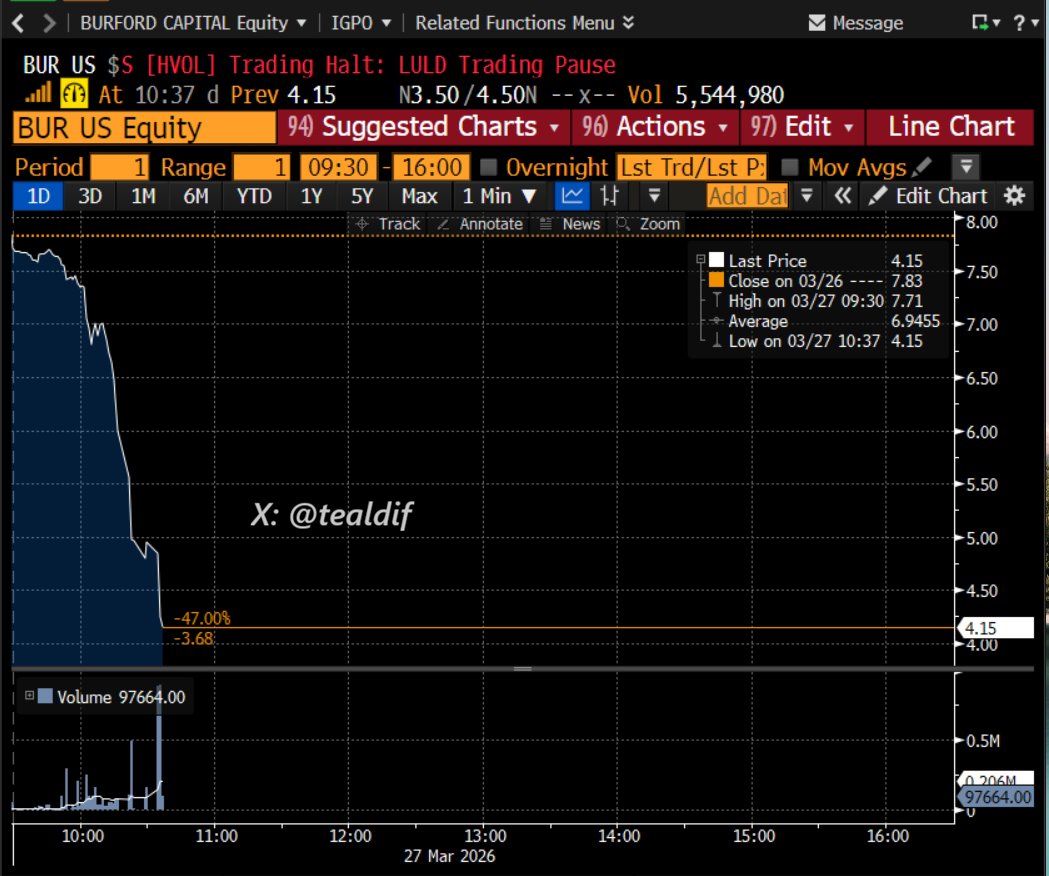Open the 1 Min interval dropdown
Viewport: 1049px width, 876px height.
point(499,196)
